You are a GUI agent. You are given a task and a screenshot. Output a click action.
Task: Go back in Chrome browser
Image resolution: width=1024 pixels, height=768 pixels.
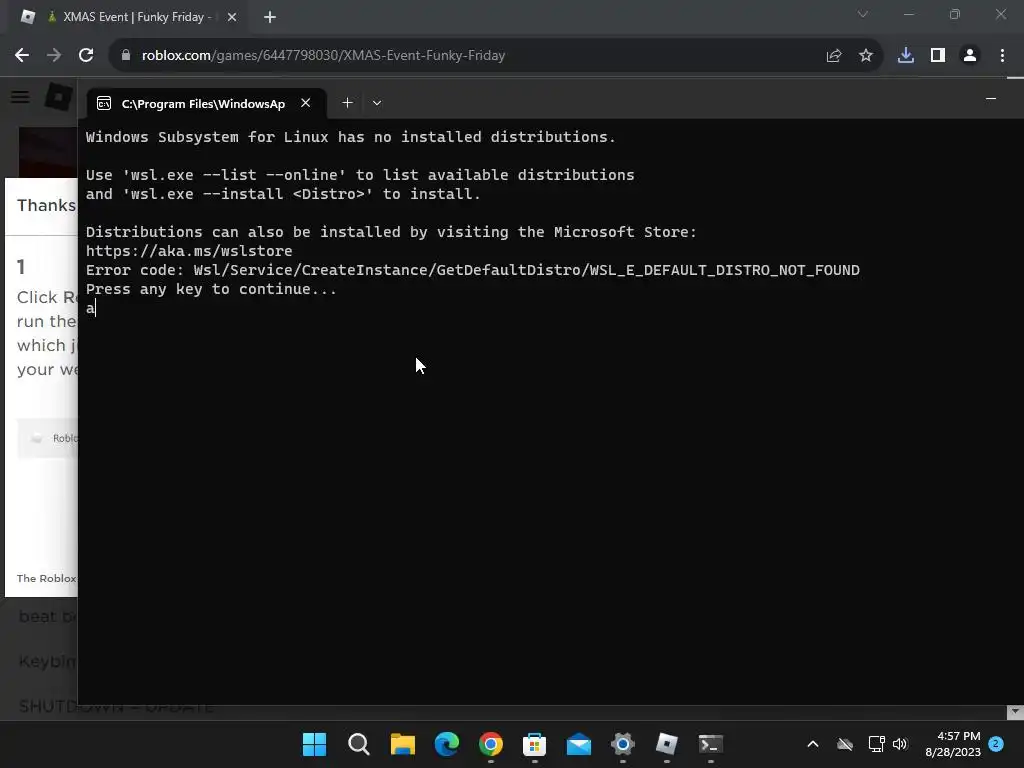22,56
